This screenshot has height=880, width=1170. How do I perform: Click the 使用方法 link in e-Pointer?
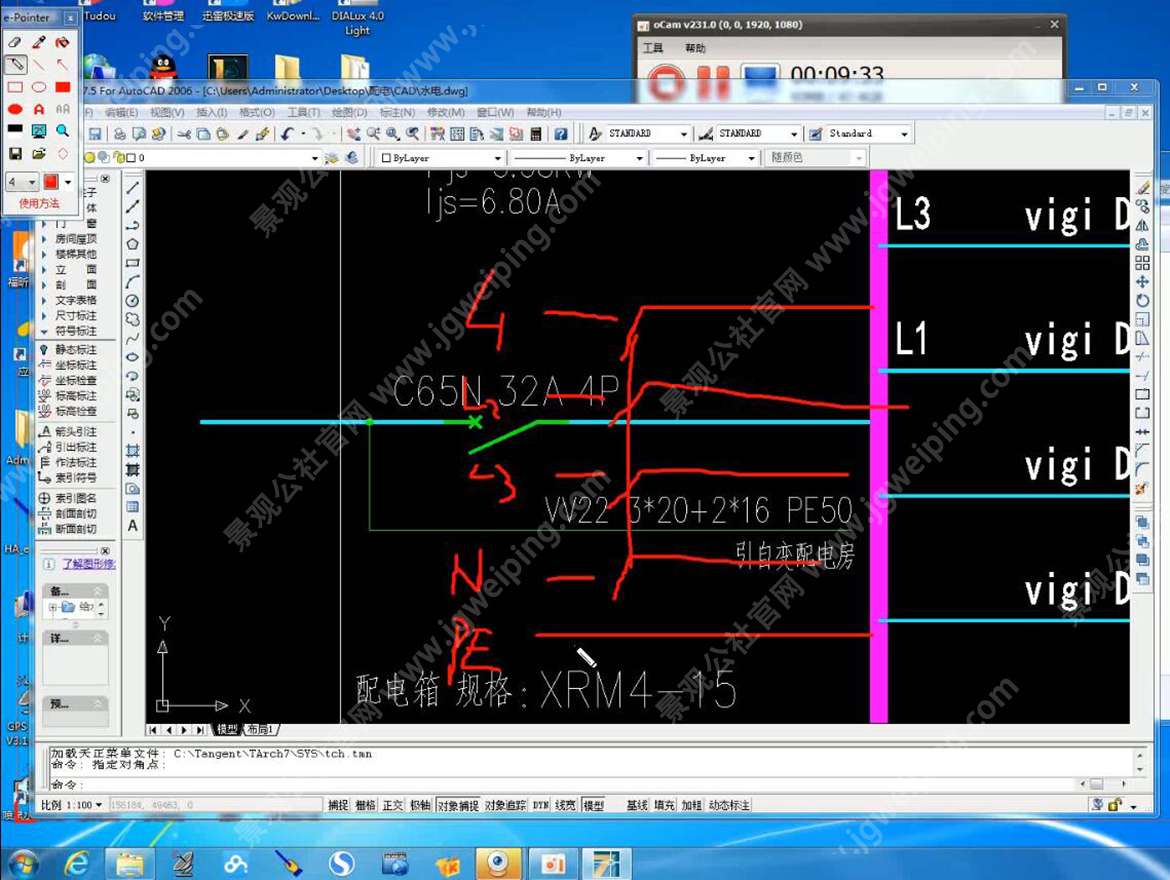tap(39, 203)
